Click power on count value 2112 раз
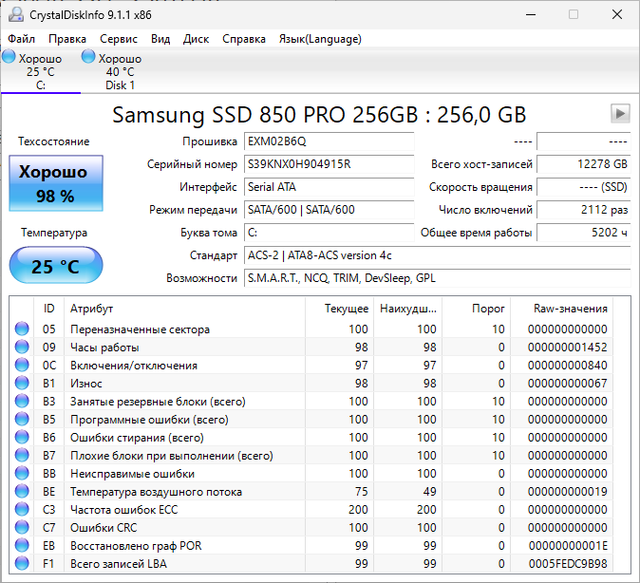The image size is (640, 583). pyautogui.click(x=584, y=210)
